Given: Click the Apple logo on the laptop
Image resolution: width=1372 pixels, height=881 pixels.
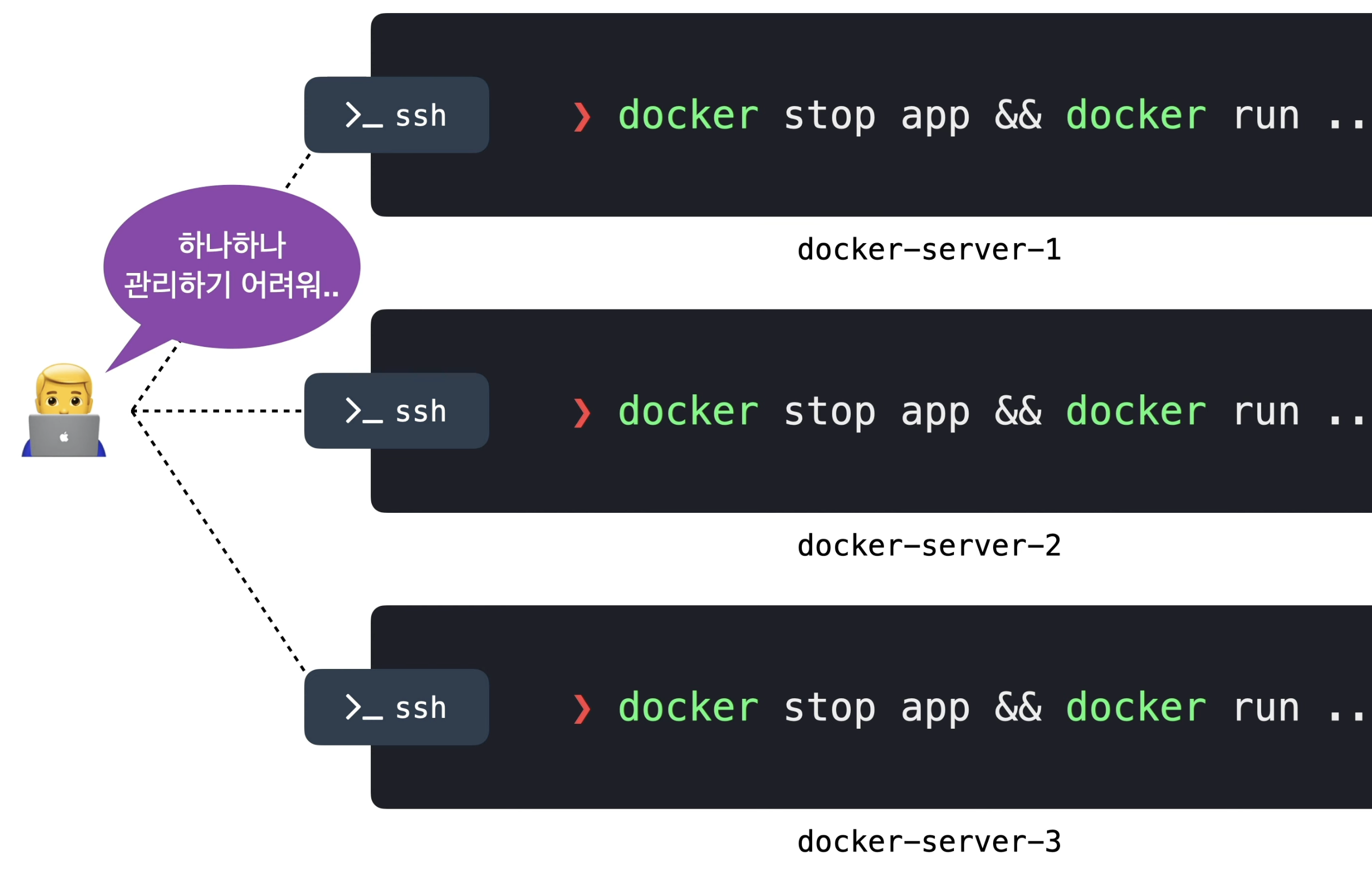Looking at the screenshot, I should (64, 437).
